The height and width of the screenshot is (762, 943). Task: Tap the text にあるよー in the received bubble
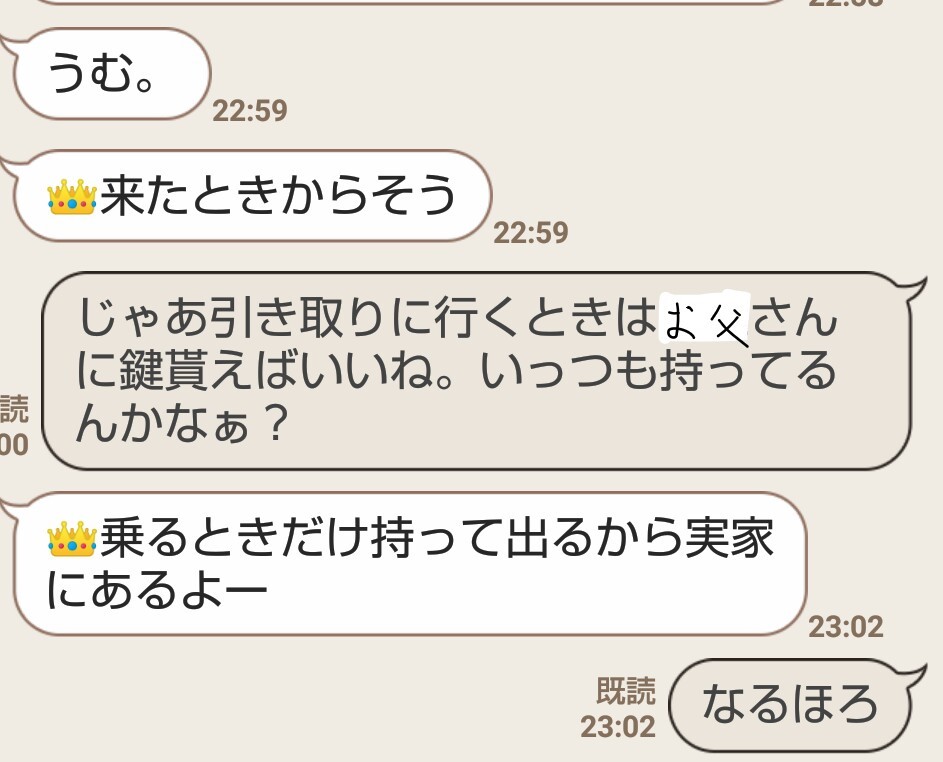[x=156, y=590]
